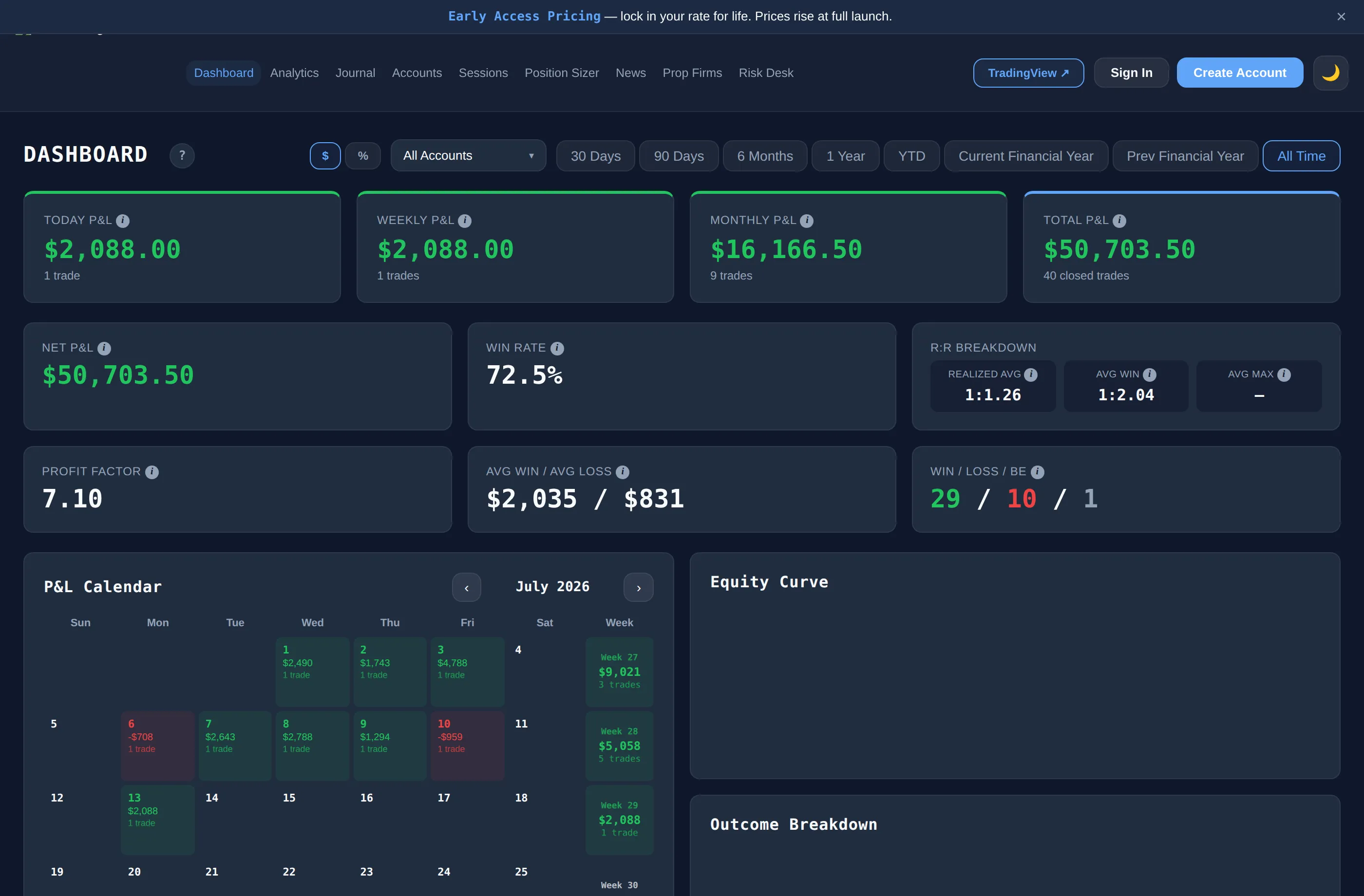Screen dimensions: 1364x896
Task: Open the All Accounts dropdown
Action: [x=468, y=155]
